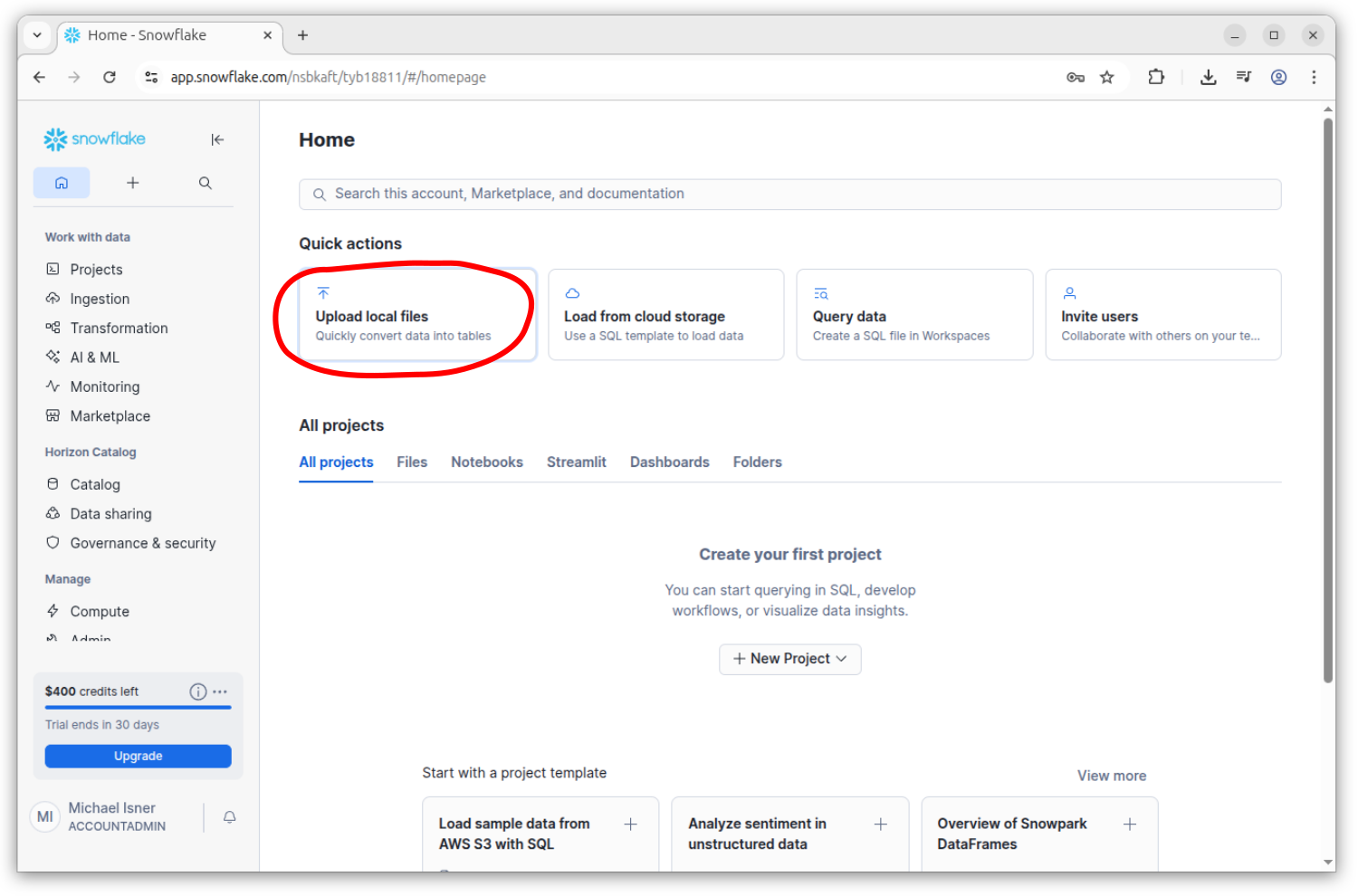This screenshot has height=896, width=1358.
Task: Add the Analyze sentiment template
Action: coord(880,825)
